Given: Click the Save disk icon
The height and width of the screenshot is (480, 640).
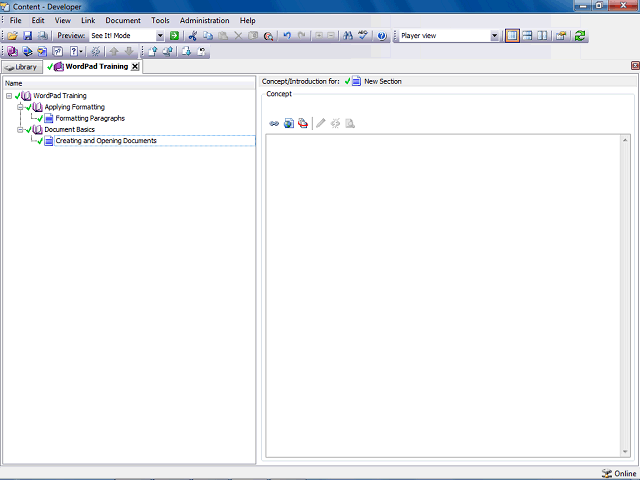Looking at the screenshot, I should 27,36.
